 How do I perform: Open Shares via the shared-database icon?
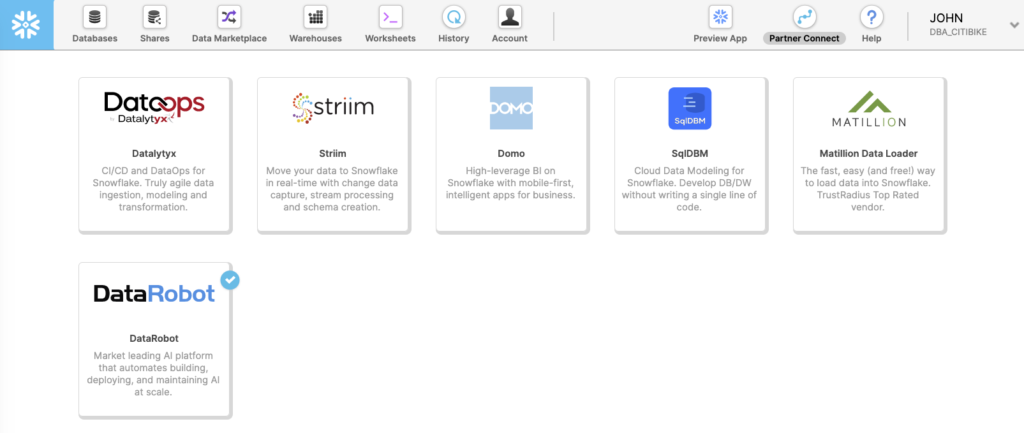(x=155, y=18)
